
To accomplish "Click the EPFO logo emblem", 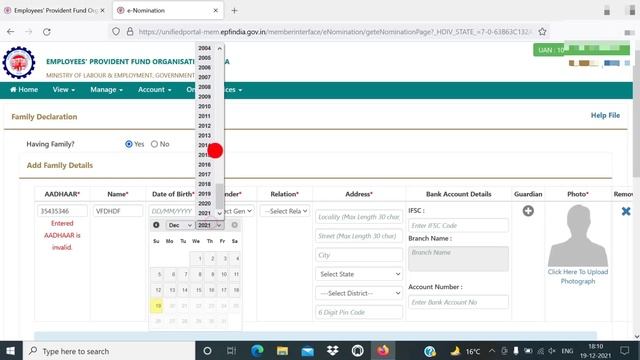I will (x=19, y=62).
